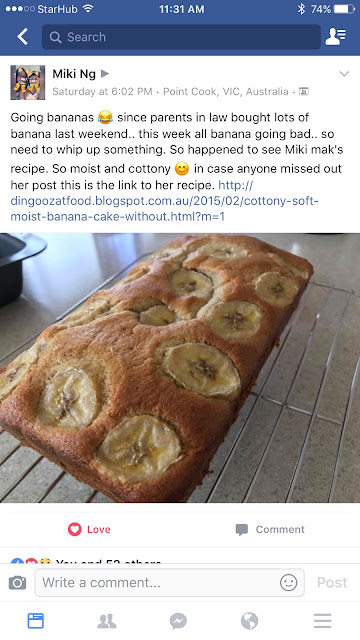Viewport: 360px width, 640px height.
Task: Focus the Write a comment field
Action: click(x=169, y=582)
